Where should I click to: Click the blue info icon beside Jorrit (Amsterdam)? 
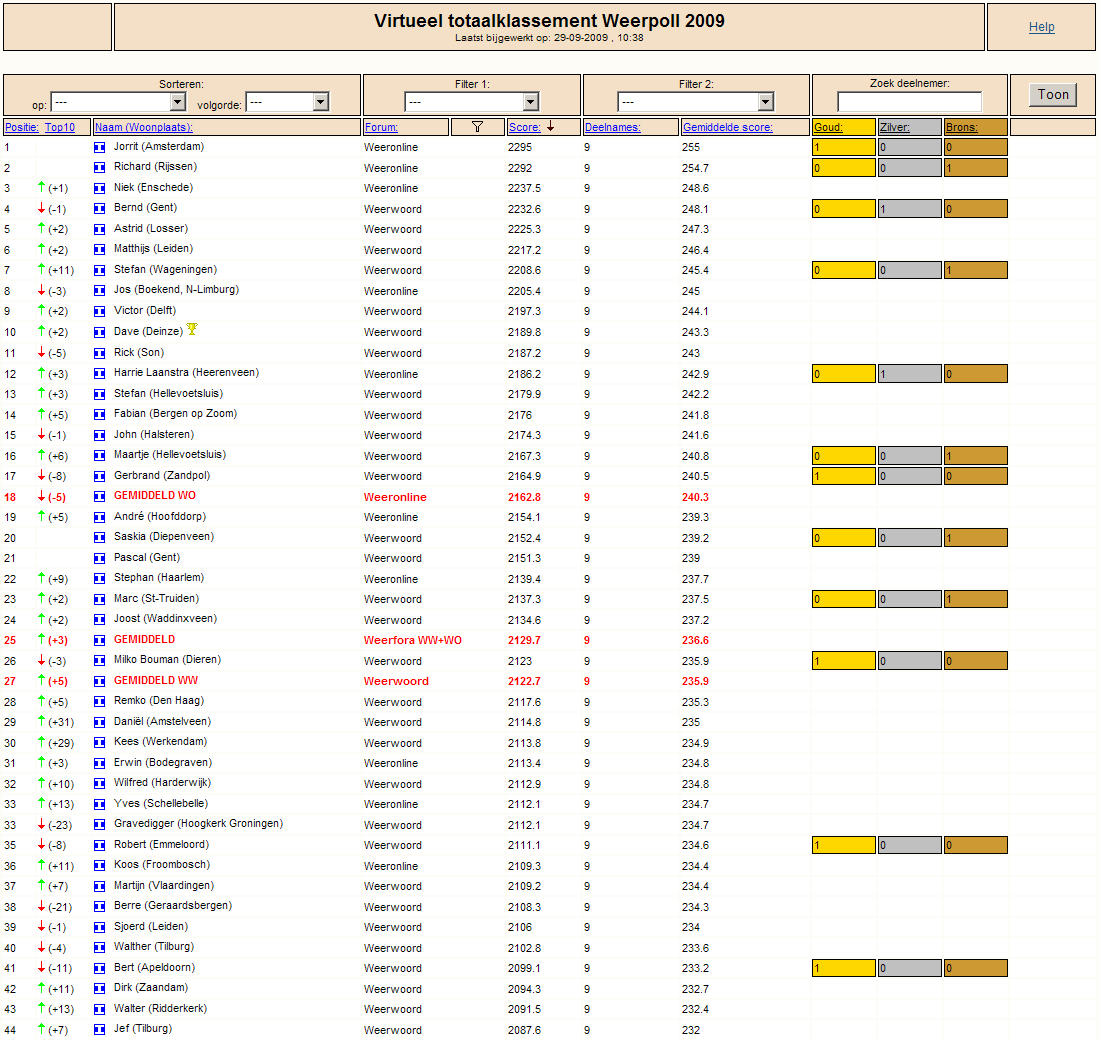point(100,147)
